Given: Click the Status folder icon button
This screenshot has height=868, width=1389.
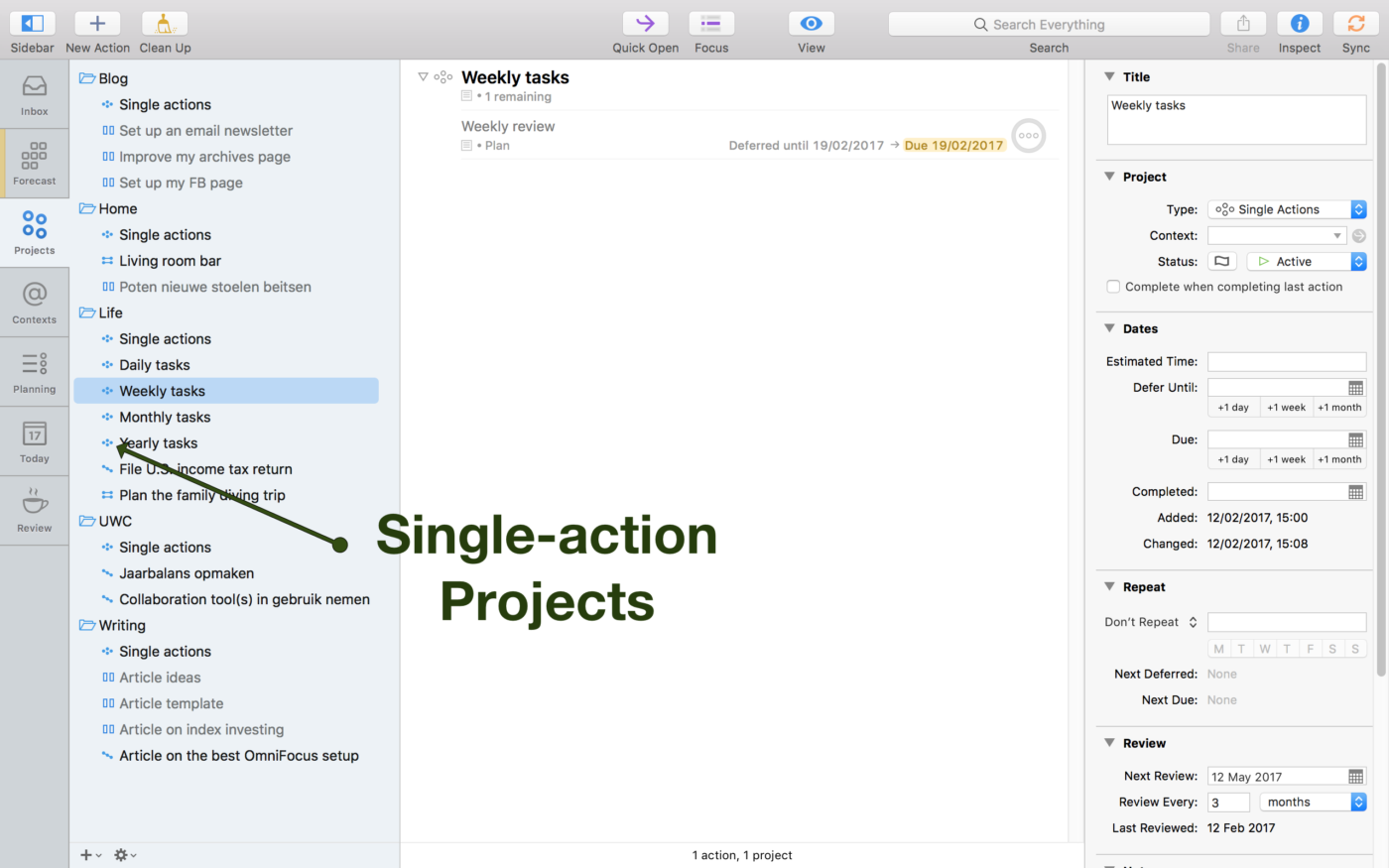Looking at the screenshot, I should [x=1222, y=262].
